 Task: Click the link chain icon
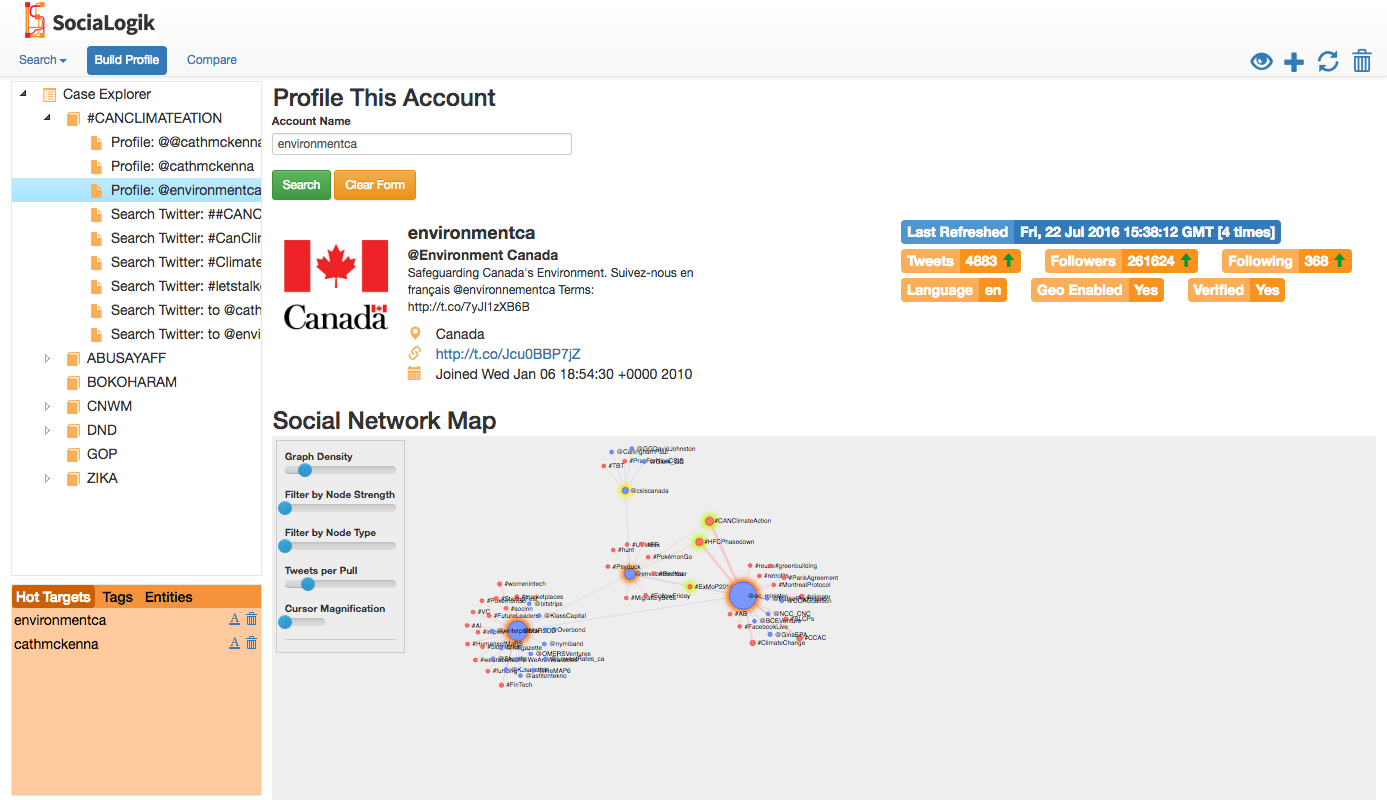[x=415, y=354]
